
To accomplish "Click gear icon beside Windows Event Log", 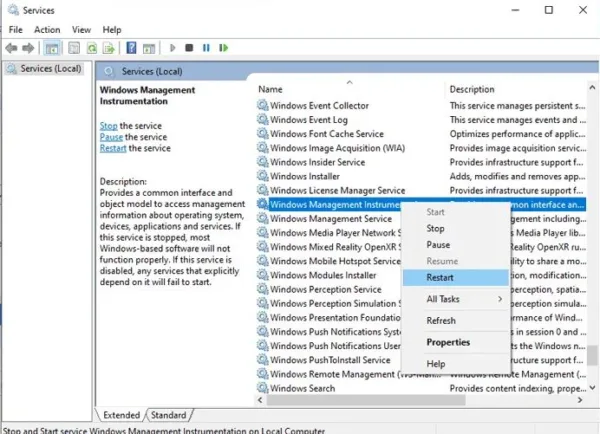I will tap(262, 119).
